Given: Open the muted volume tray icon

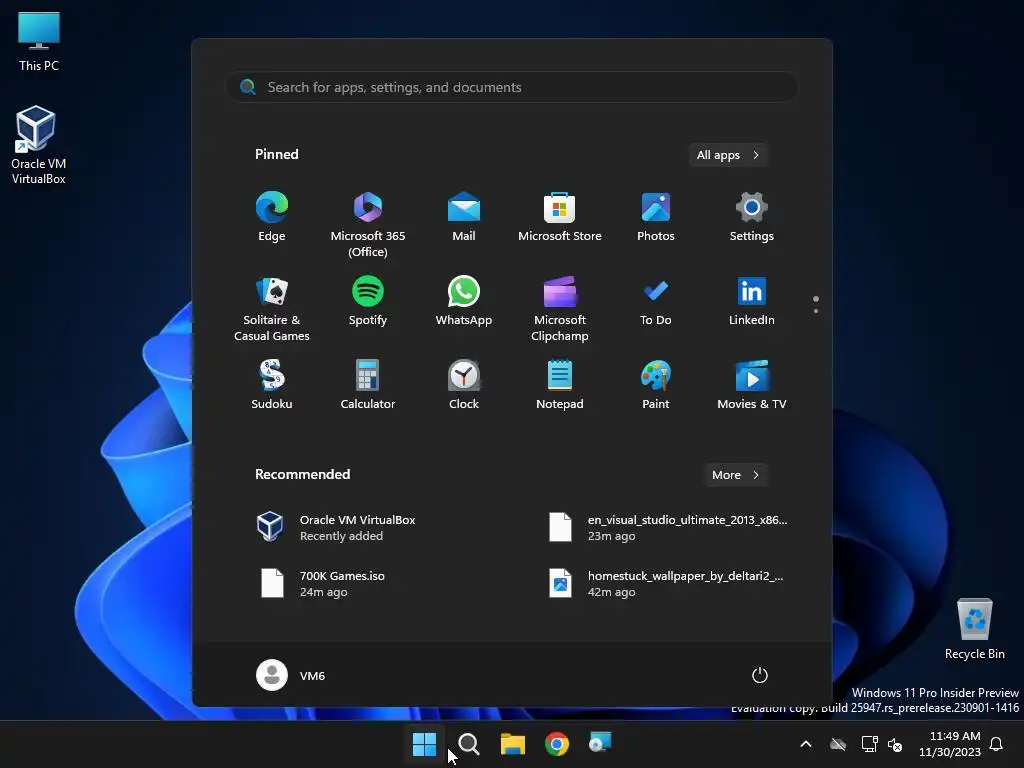Looking at the screenshot, I should 895,744.
